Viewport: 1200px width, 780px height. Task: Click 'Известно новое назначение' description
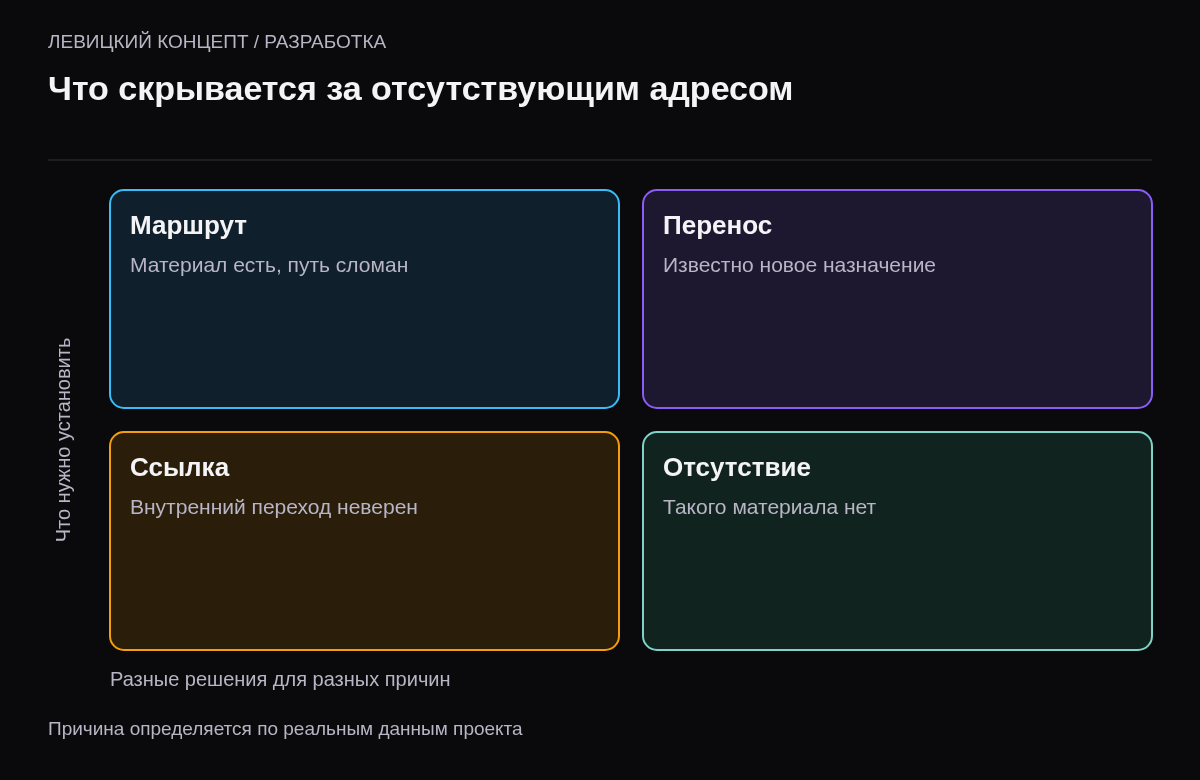coord(799,265)
